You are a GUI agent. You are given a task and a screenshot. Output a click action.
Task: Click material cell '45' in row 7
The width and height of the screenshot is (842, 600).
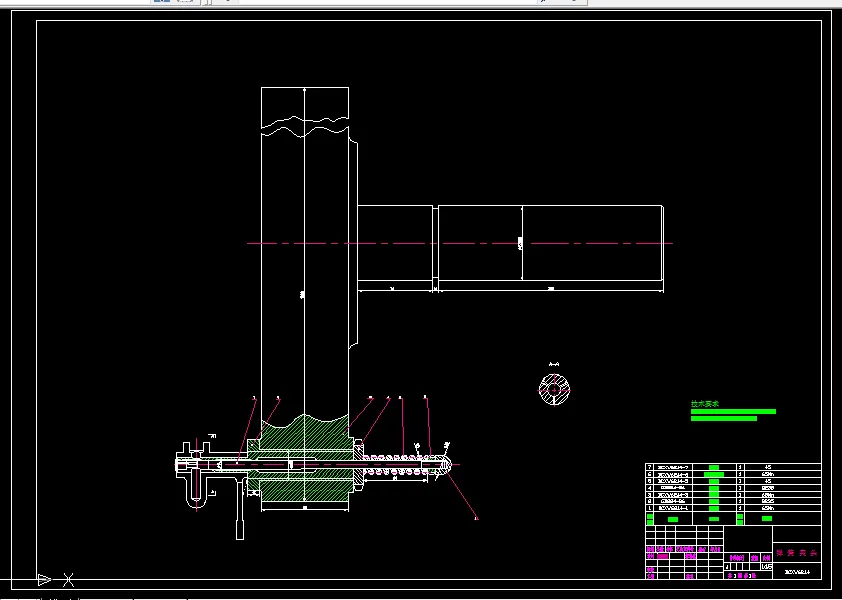coord(767,467)
